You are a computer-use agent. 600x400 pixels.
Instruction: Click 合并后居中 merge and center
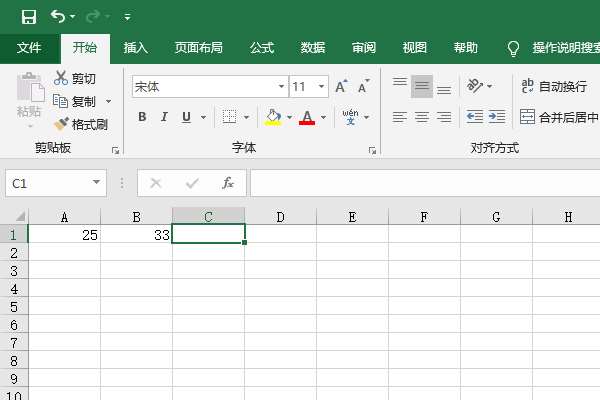(x=559, y=117)
